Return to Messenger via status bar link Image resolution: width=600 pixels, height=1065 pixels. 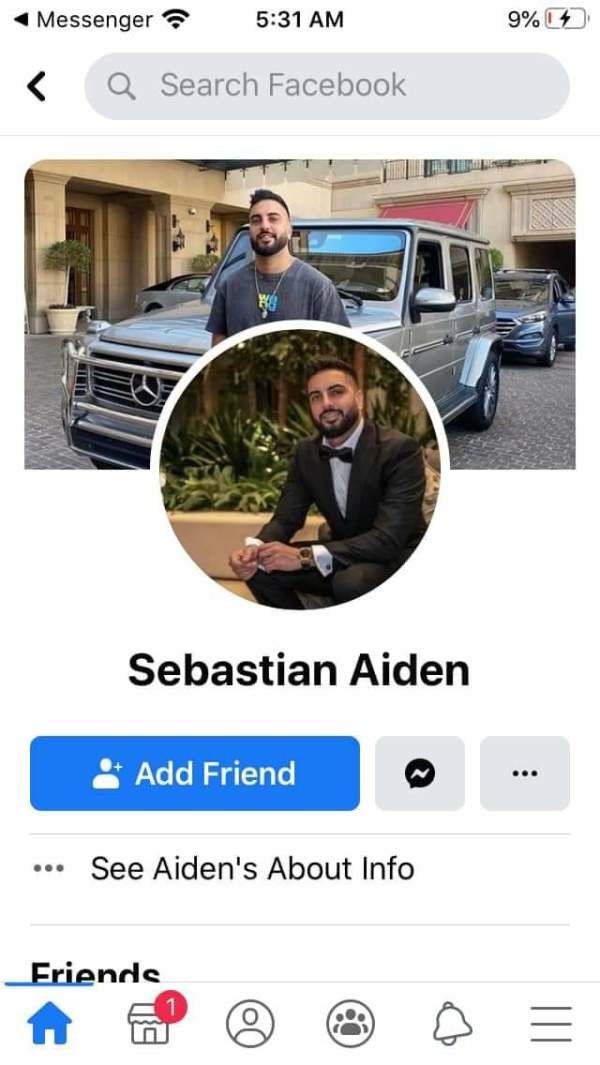(83, 20)
